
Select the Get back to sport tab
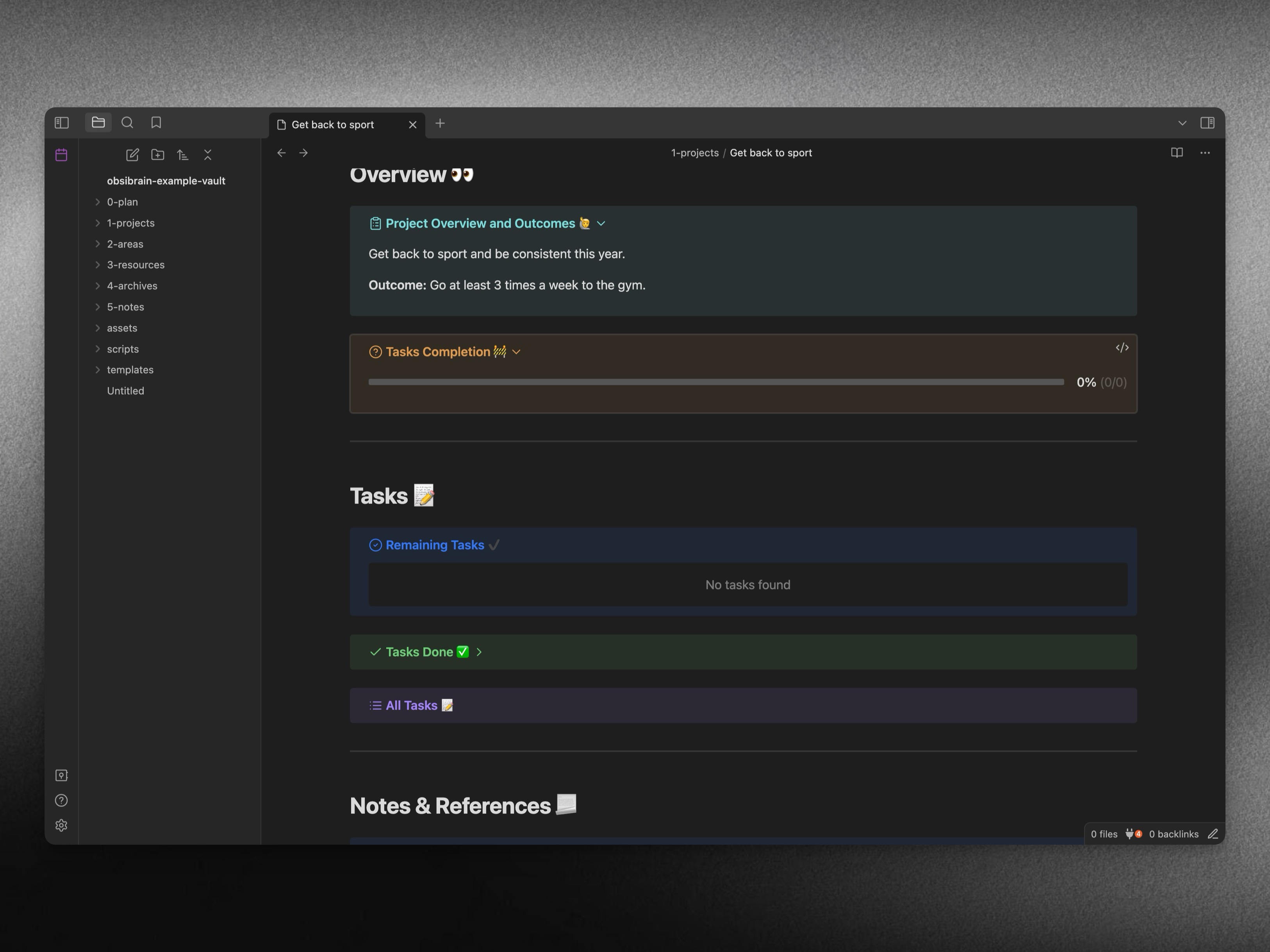(332, 125)
